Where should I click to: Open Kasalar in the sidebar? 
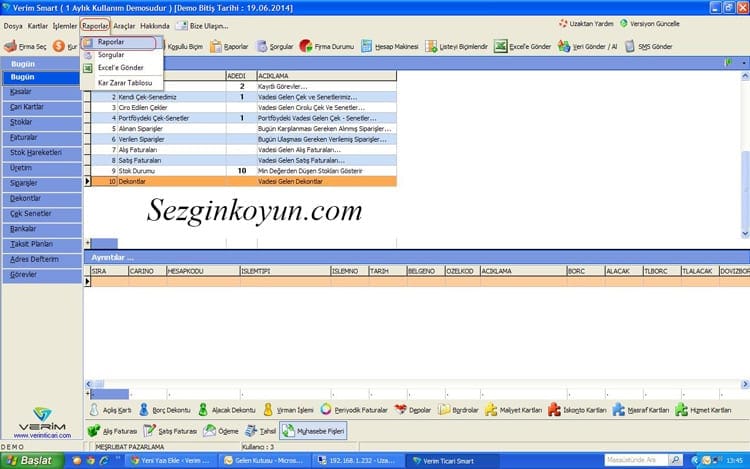[42, 92]
